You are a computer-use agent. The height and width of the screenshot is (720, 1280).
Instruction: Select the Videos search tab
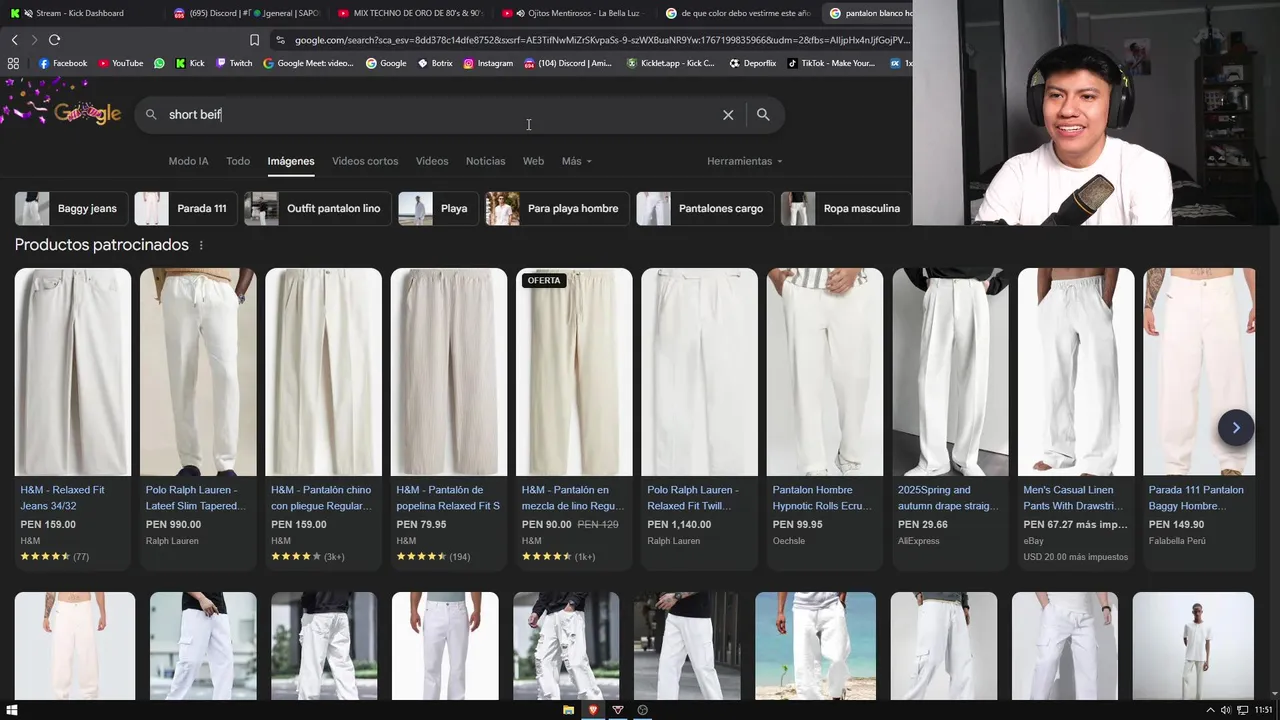(432, 161)
